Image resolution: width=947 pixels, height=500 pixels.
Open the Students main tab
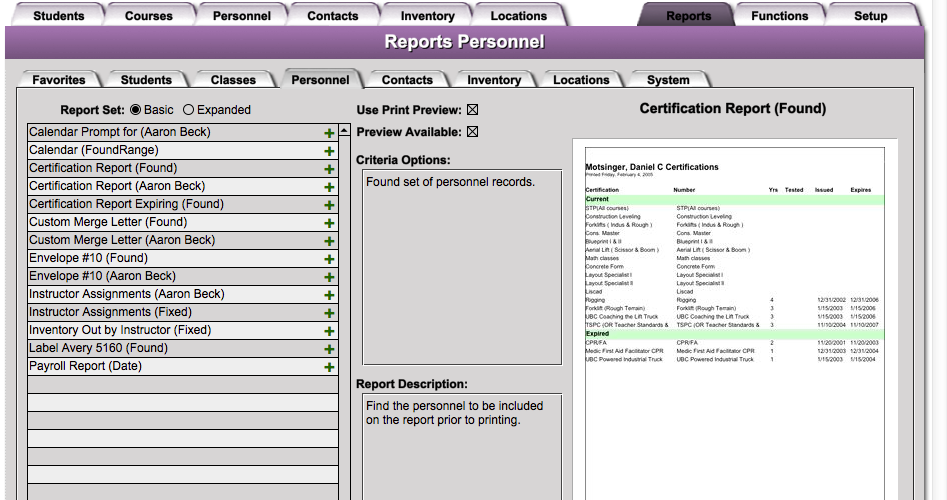(59, 15)
